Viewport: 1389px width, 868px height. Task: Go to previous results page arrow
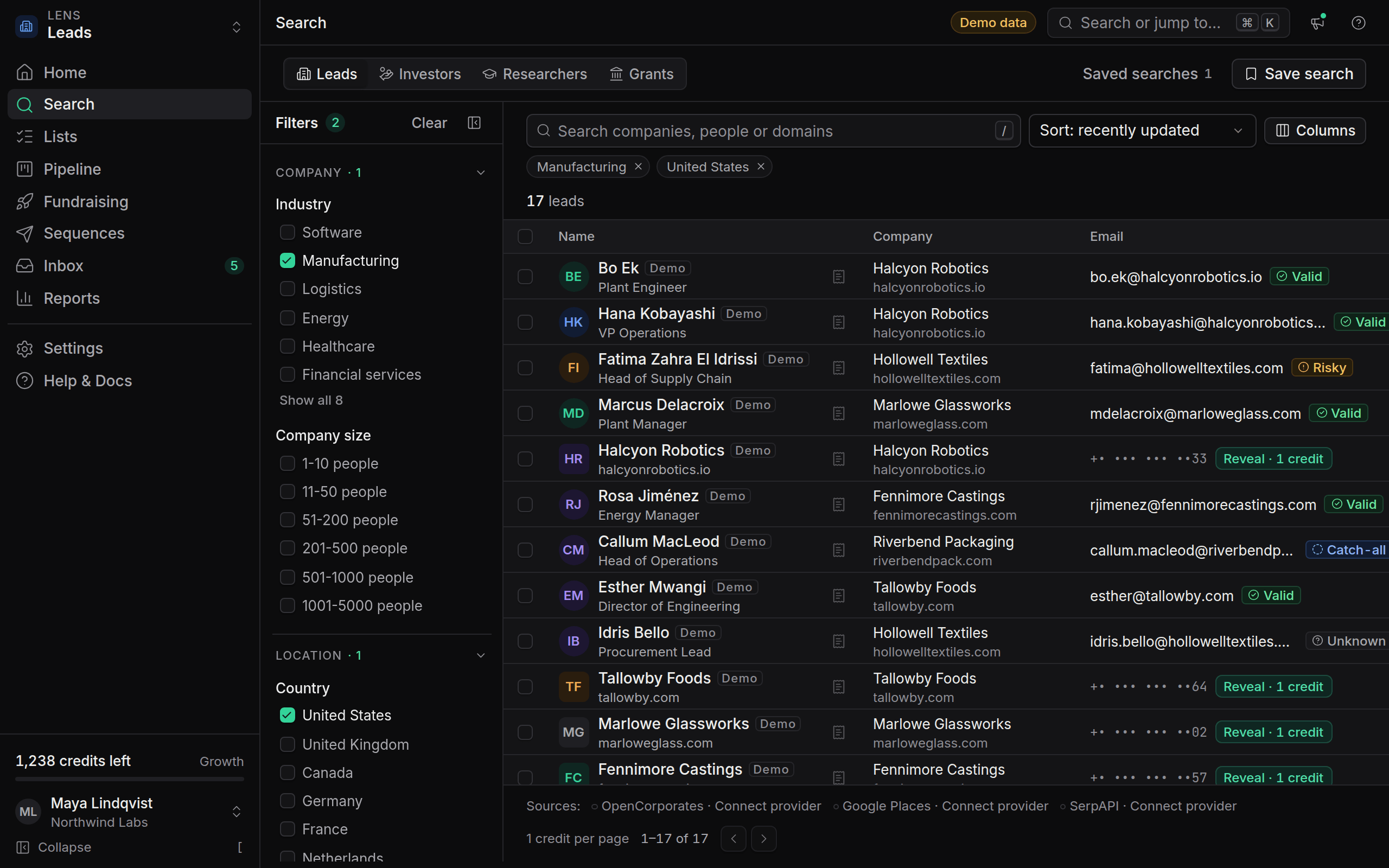tap(734, 839)
